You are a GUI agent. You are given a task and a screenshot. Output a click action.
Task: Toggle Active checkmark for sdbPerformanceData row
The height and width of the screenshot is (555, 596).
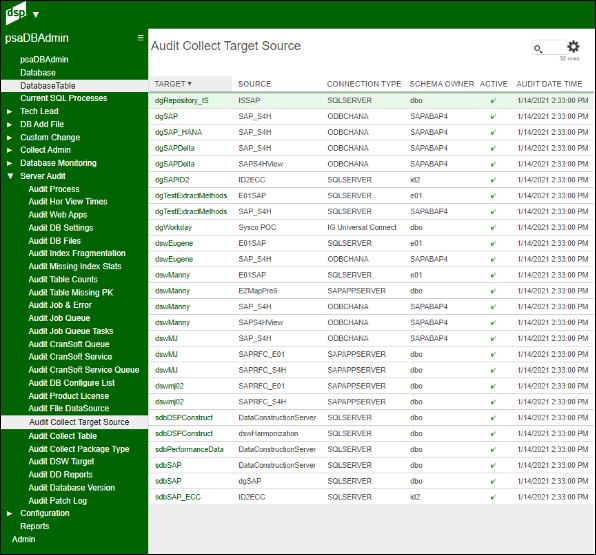tap(493, 450)
